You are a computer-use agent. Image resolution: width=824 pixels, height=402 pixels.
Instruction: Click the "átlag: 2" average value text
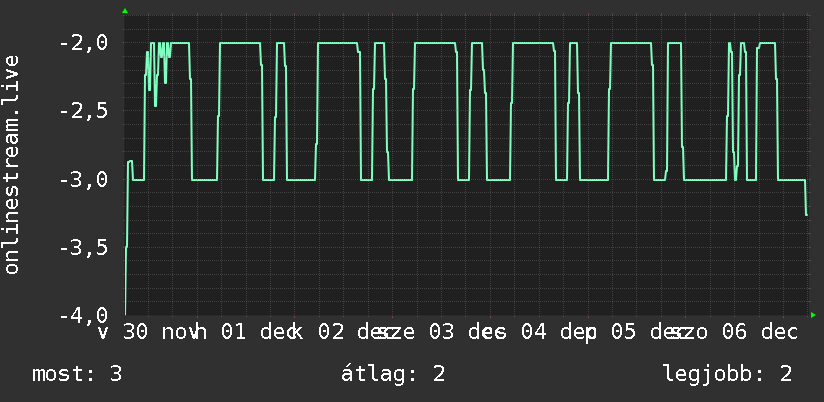pos(393,374)
